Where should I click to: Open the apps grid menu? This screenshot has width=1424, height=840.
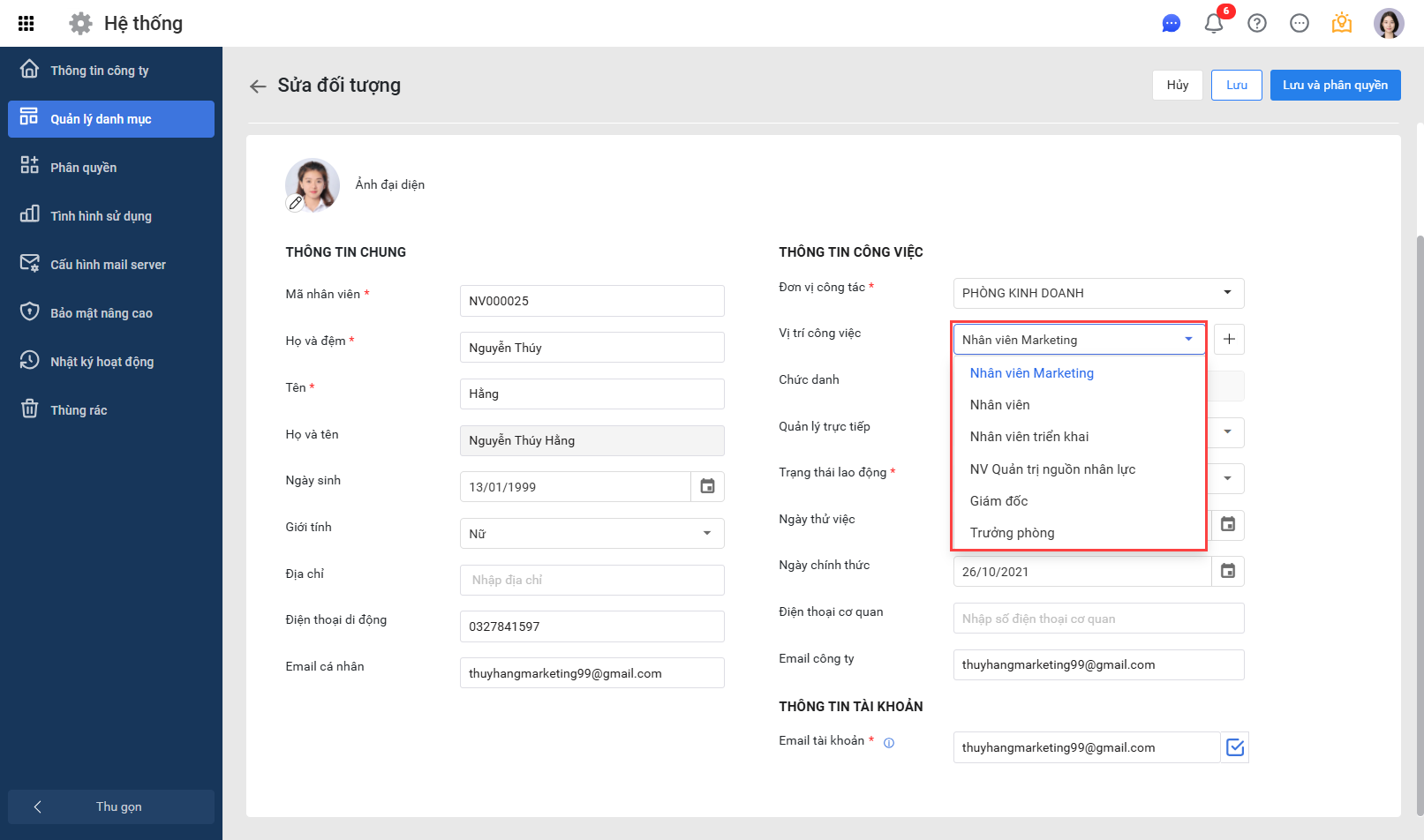pos(26,24)
